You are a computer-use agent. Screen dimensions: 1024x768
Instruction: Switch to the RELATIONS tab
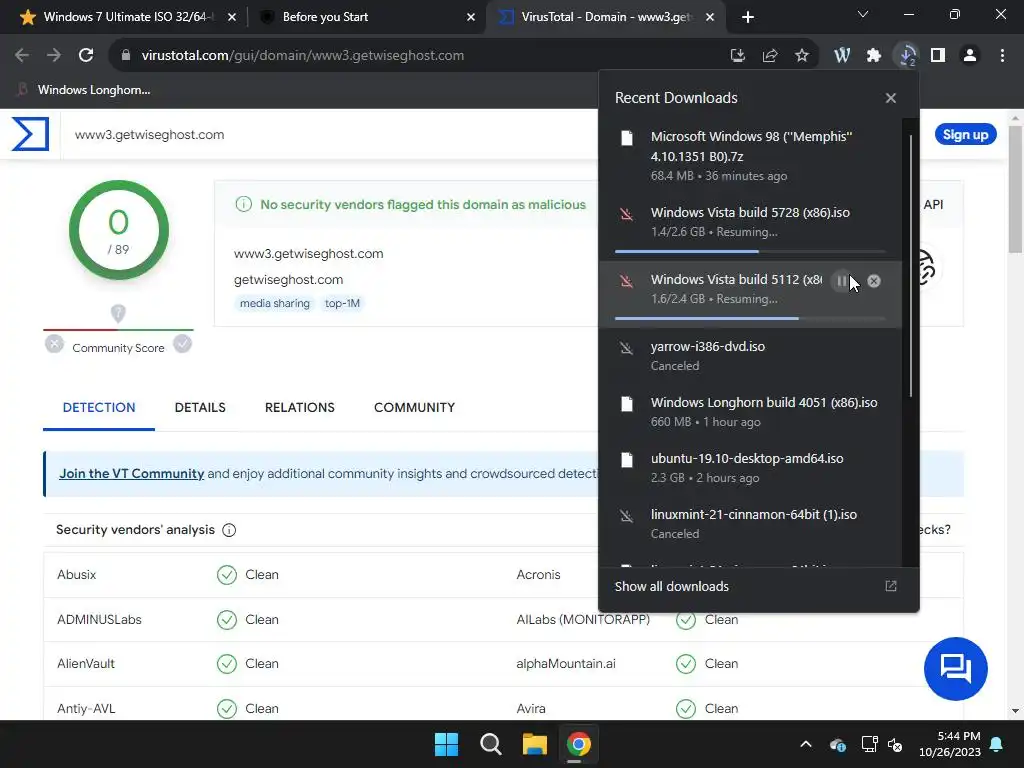click(x=300, y=408)
